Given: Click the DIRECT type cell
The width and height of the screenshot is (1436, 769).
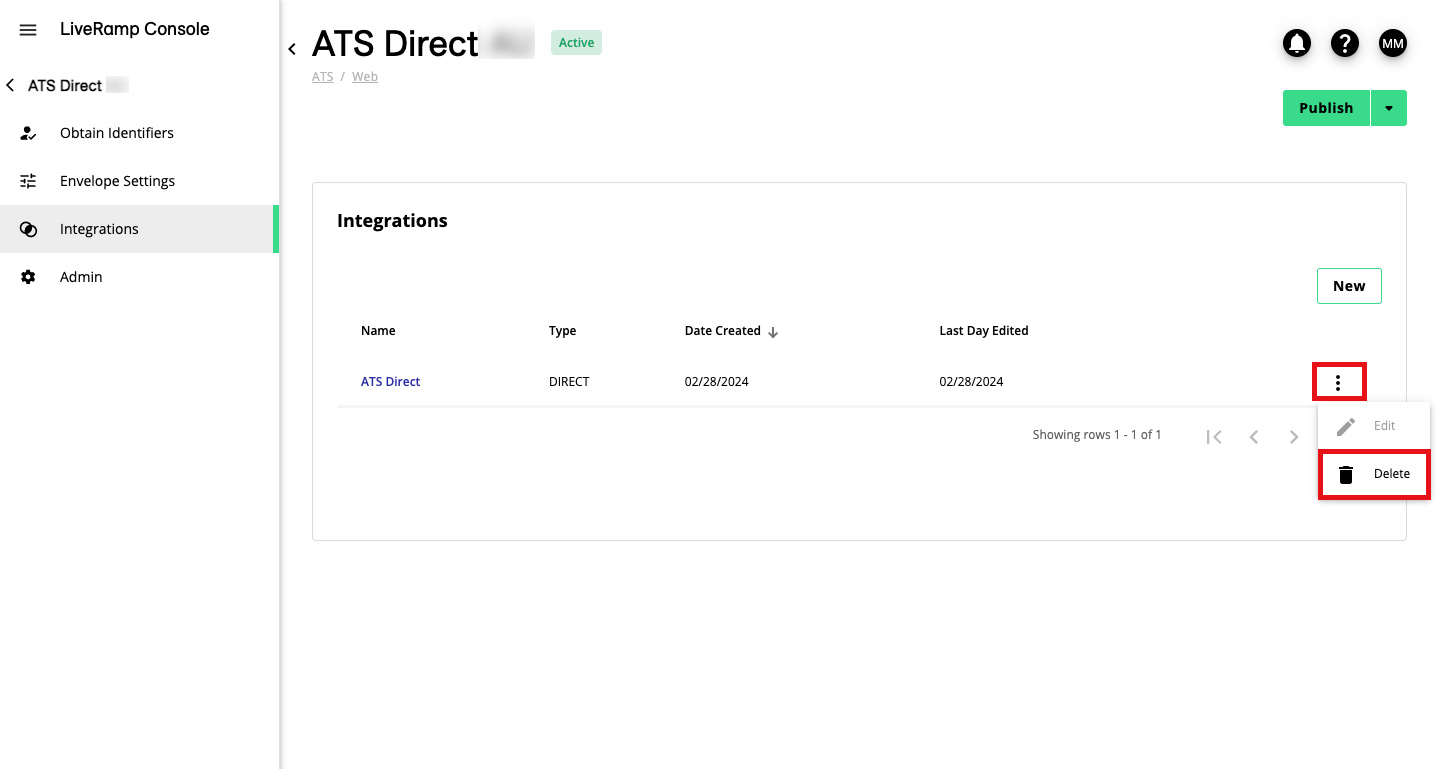Looking at the screenshot, I should (569, 382).
